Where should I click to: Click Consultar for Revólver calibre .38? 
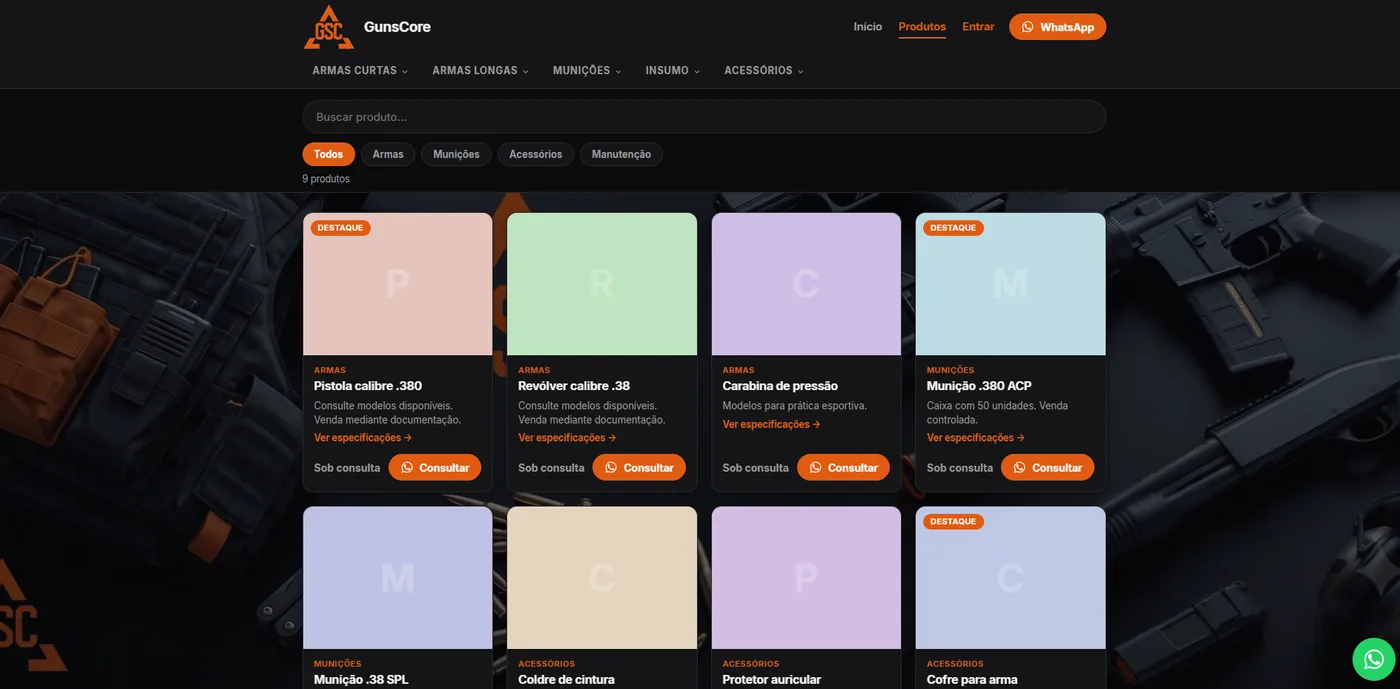639,467
